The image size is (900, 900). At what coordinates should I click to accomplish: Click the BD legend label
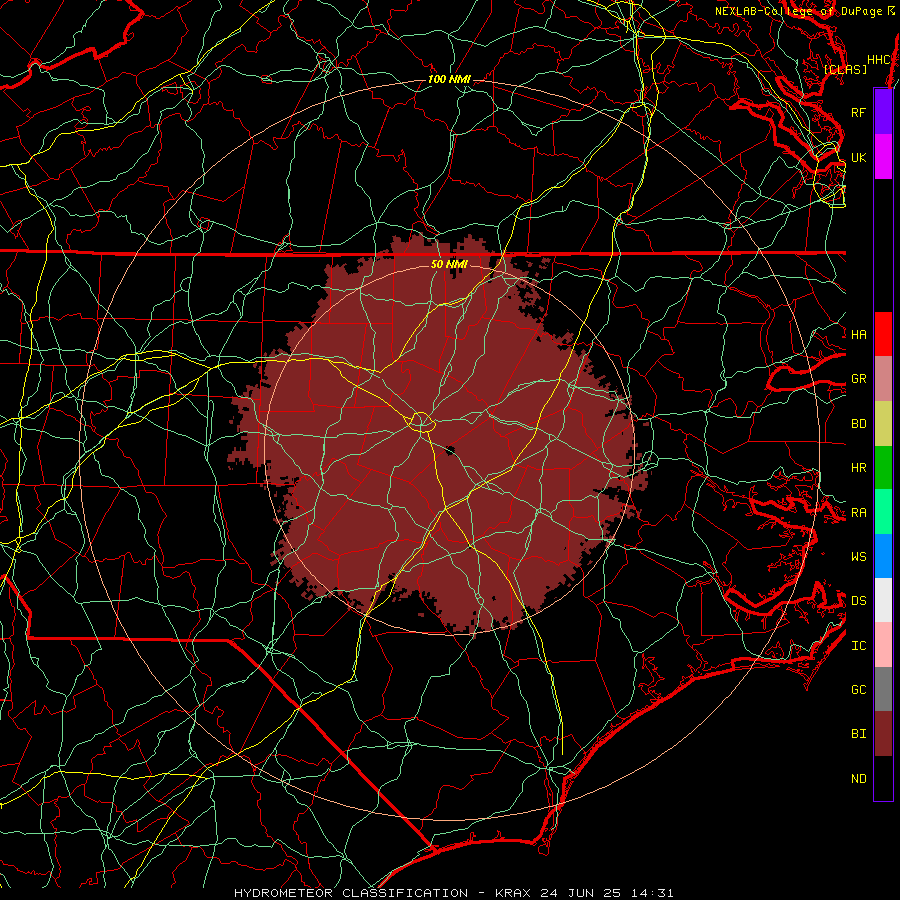coord(858,424)
